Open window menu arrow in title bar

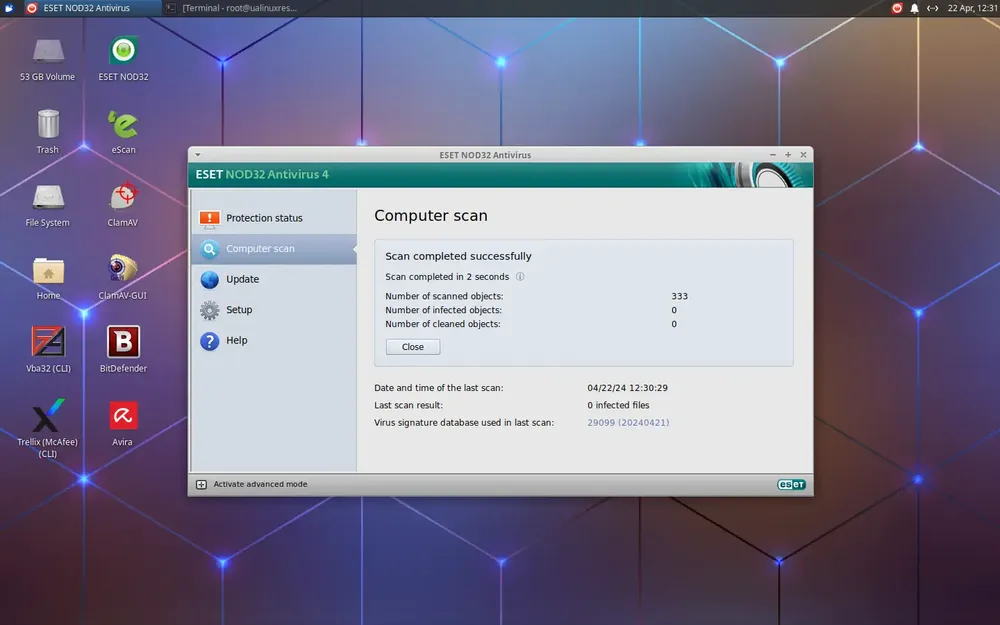pos(198,155)
